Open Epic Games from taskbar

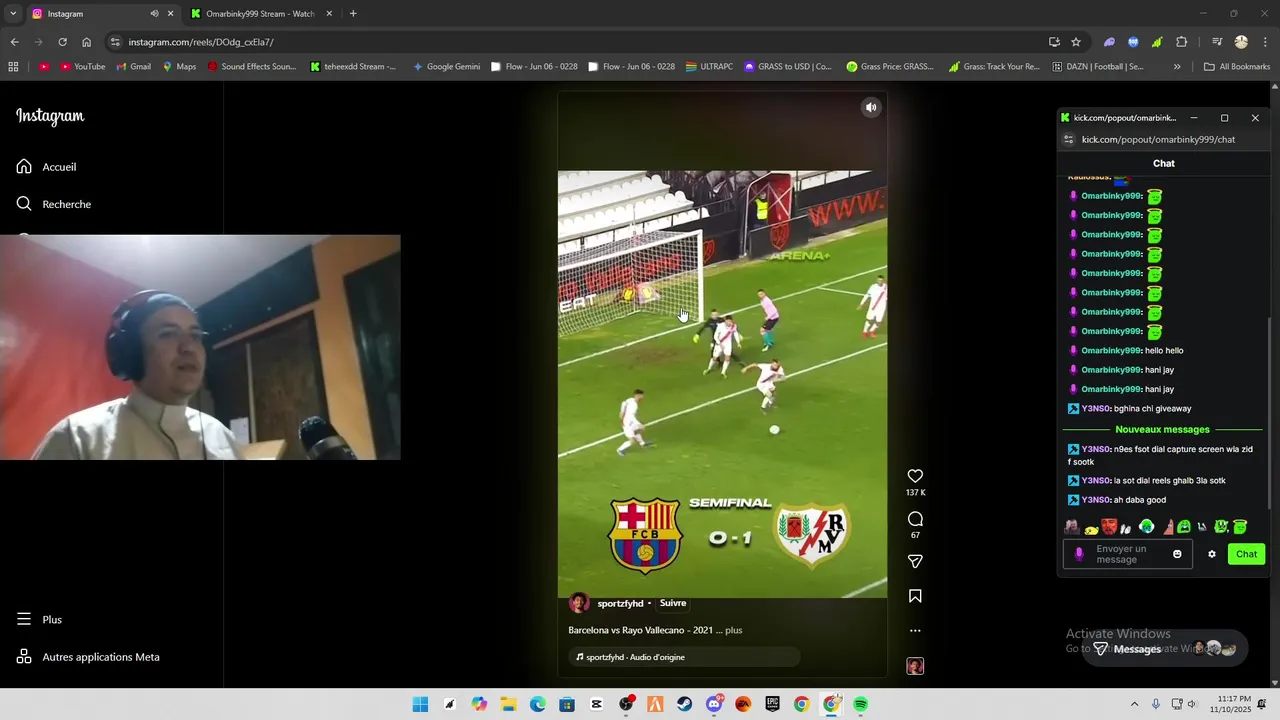(772, 704)
